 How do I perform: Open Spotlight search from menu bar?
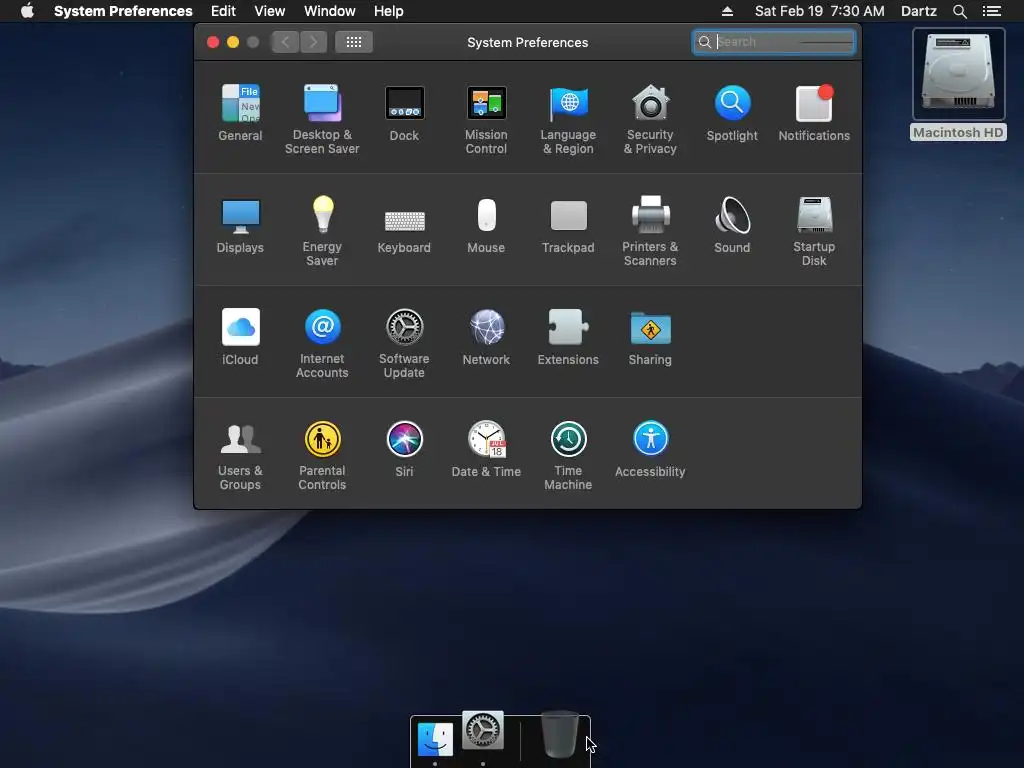[959, 11]
